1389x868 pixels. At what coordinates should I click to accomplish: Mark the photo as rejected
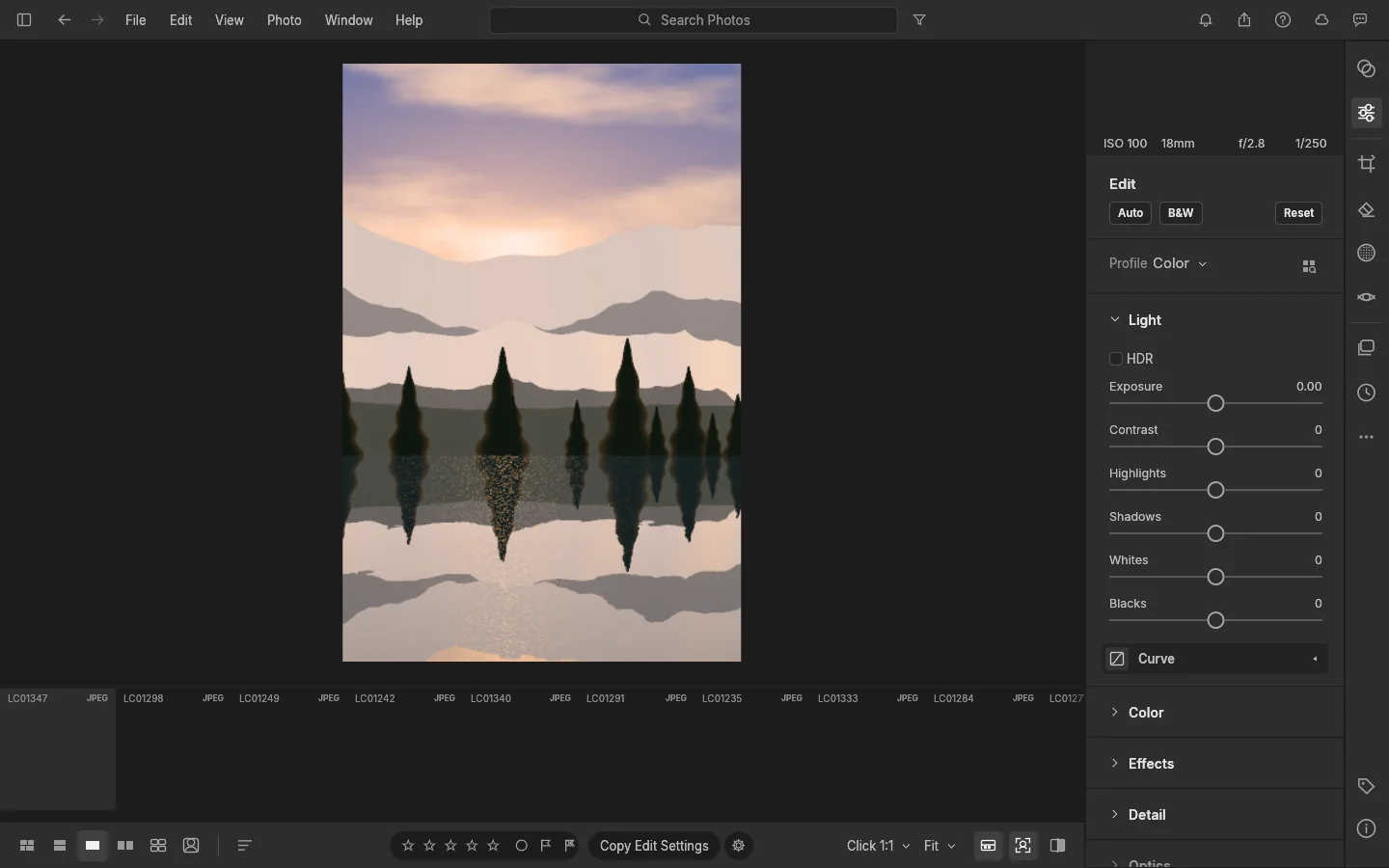570,846
